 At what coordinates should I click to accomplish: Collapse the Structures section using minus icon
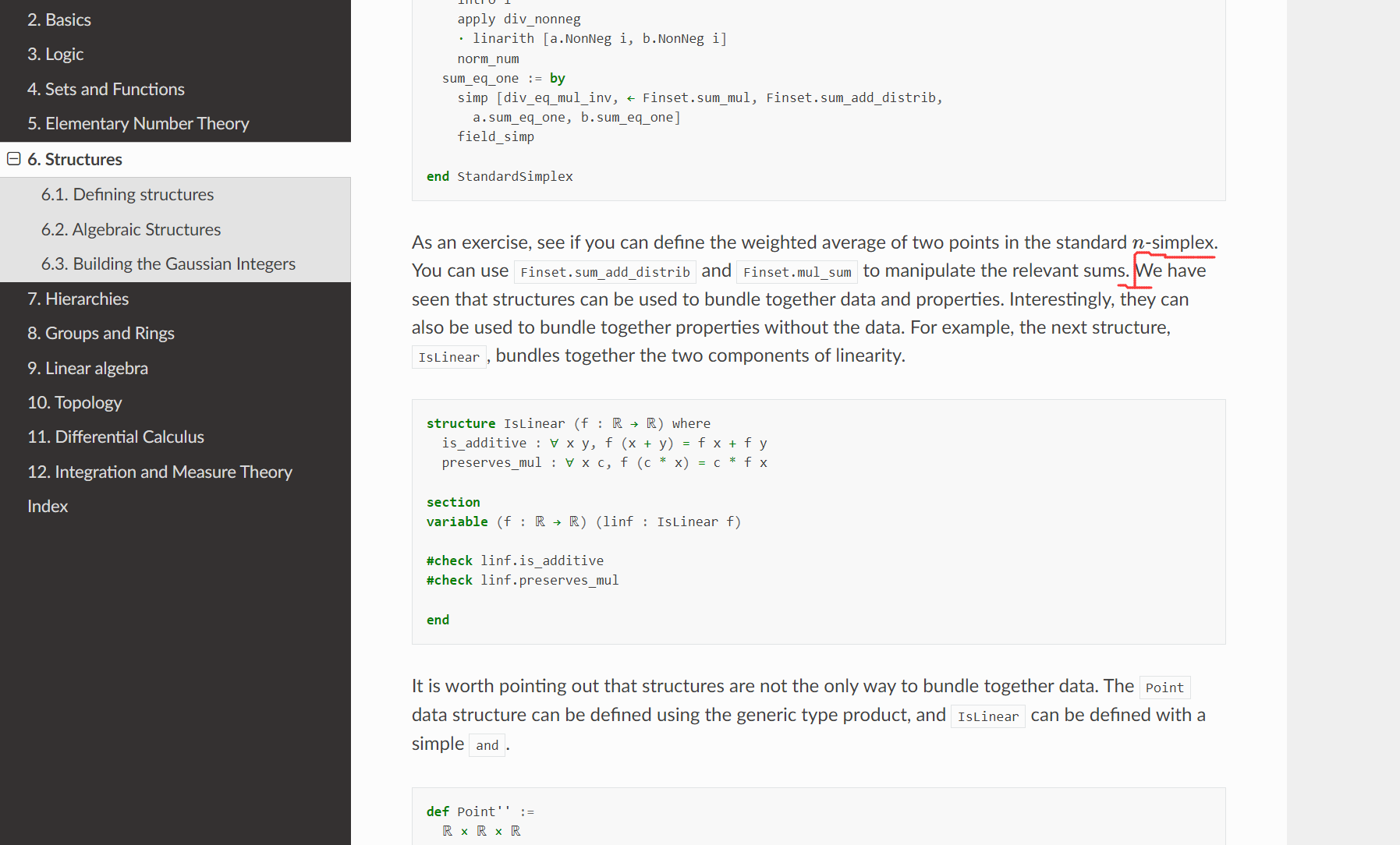coord(13,159)
